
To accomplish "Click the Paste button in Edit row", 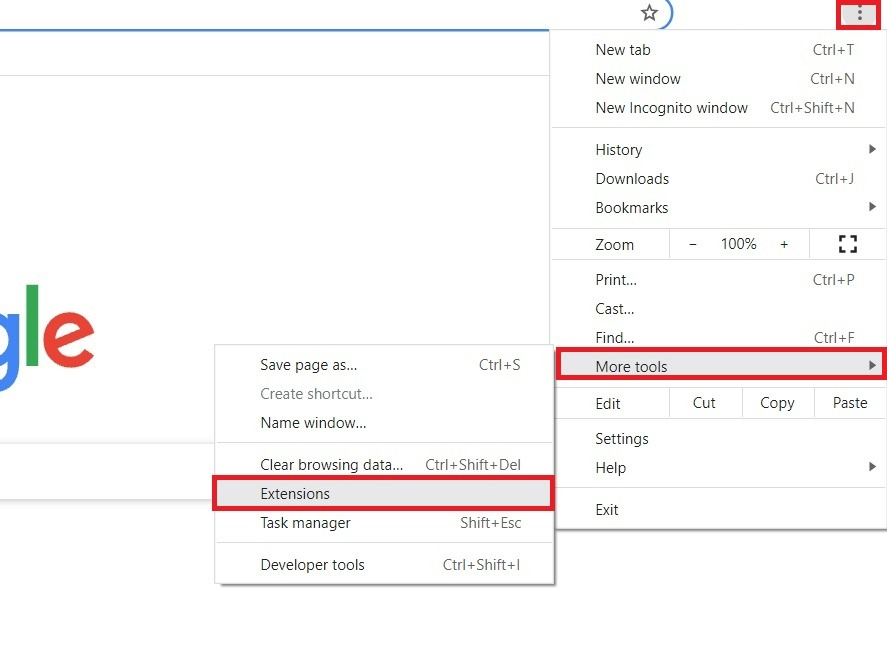I will (x=849, y=403).
